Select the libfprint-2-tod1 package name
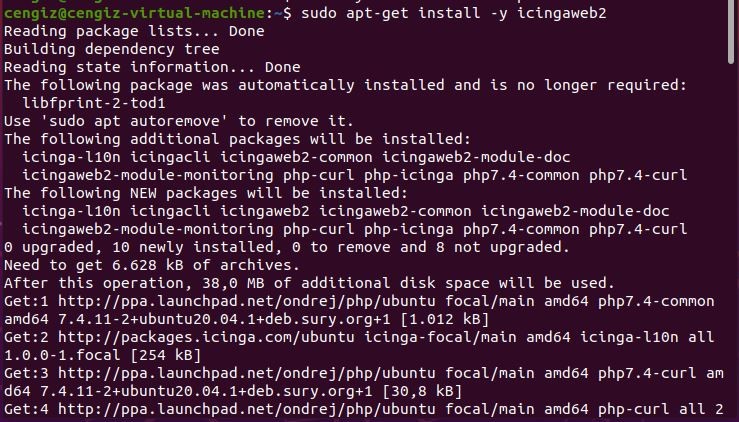The image size is (739, 422). pos(94,103)
